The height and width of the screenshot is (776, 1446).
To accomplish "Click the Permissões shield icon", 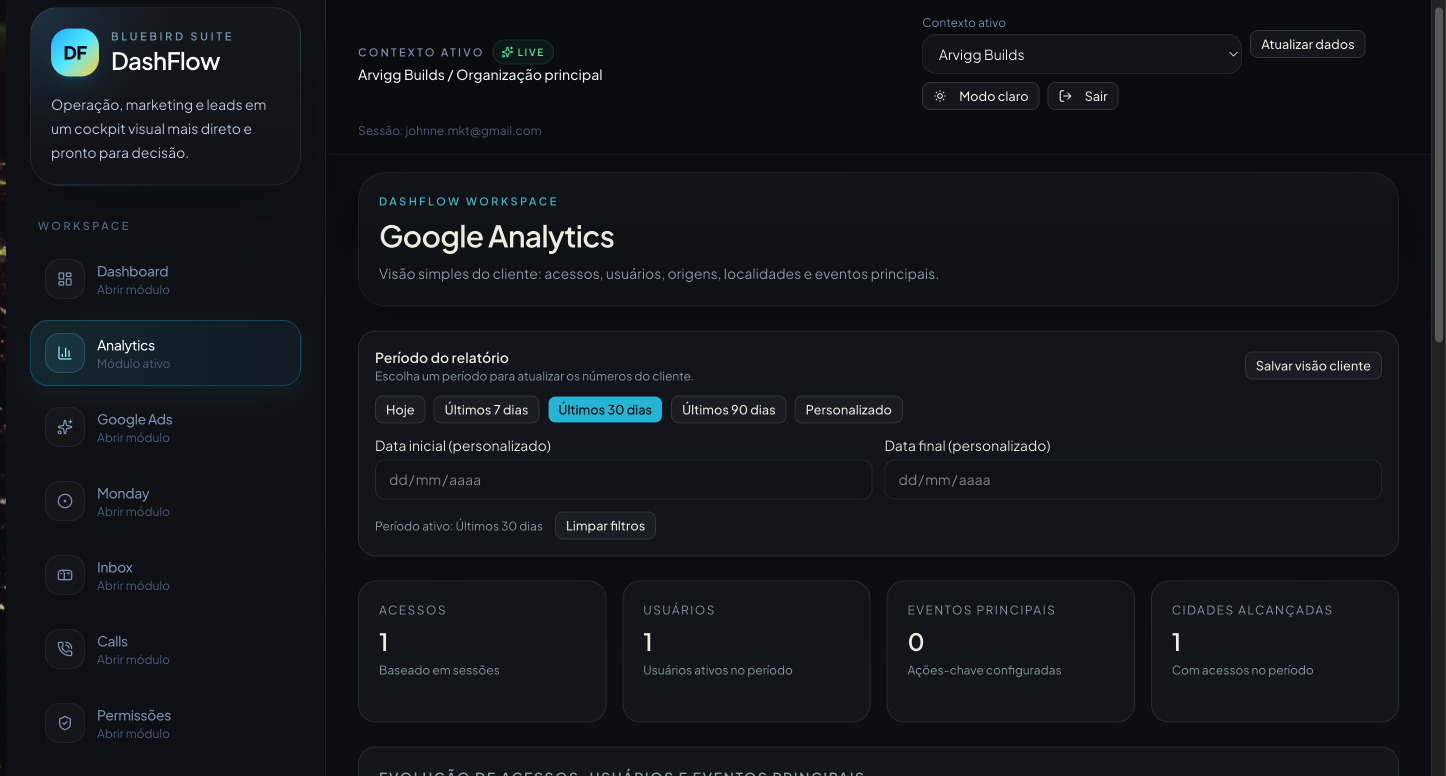I will [x=65, y=723].
